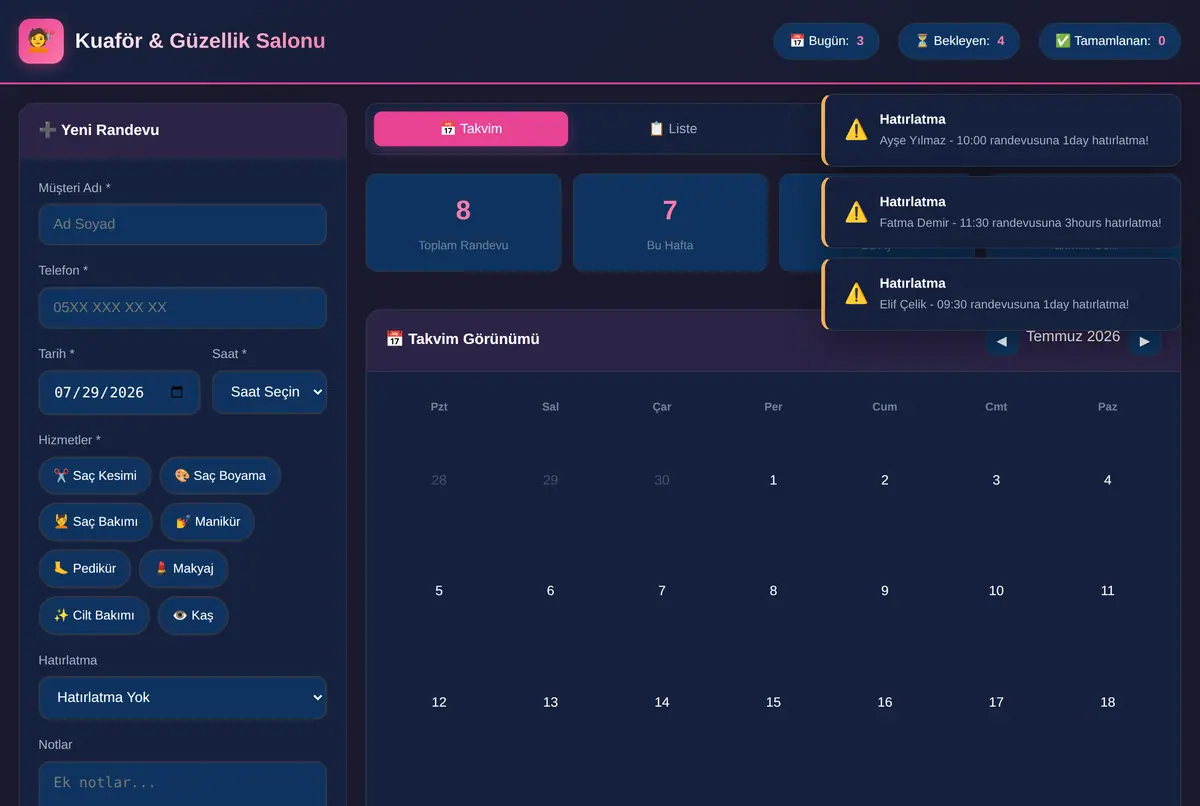Click the Bu Hafta stat card

coord(670,223)
